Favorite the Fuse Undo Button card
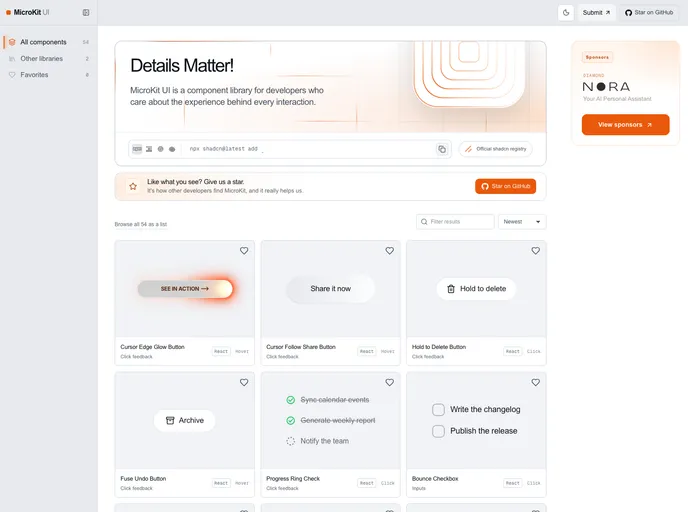This screenshot has width=688, height=512. pos(244,383)
